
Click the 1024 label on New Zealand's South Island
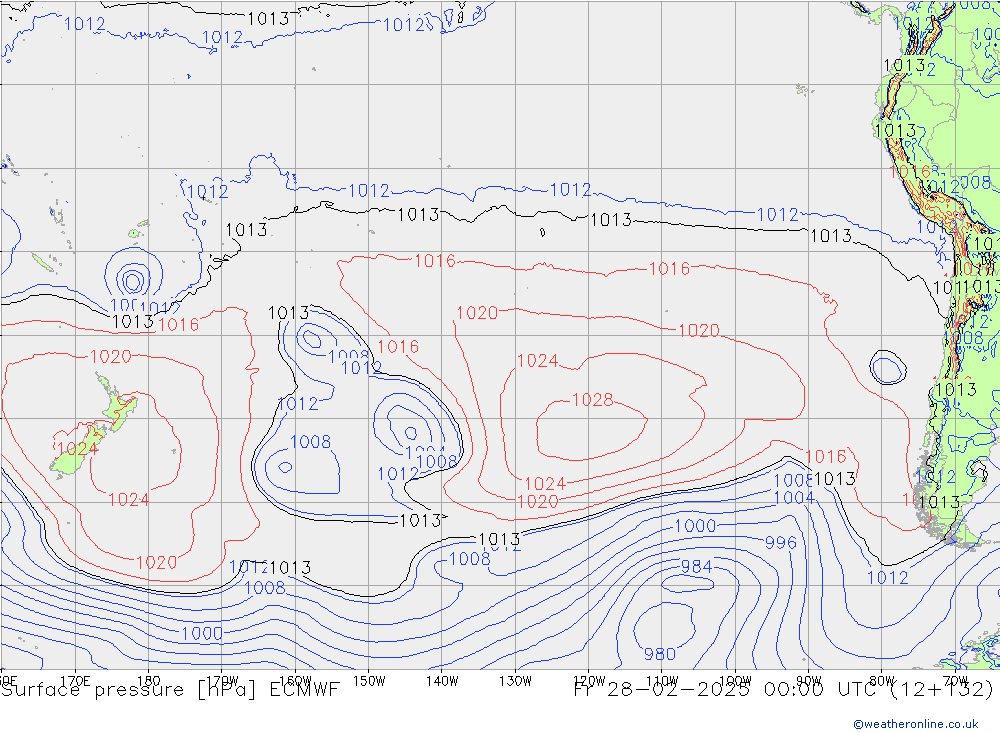[x=78, y=448]
